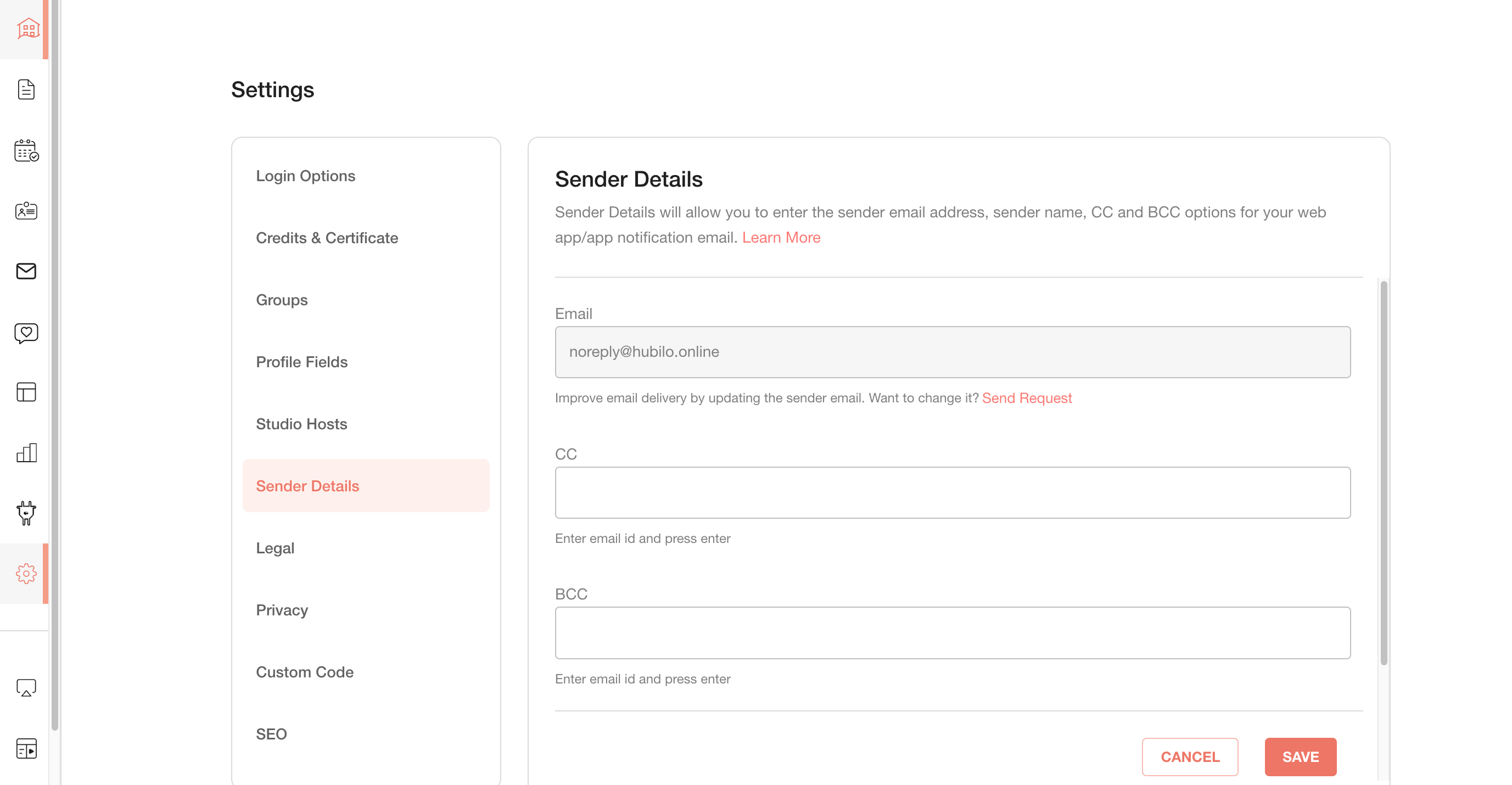
Task: Open the video layout icon at sidebar bottom
Action: click(x=26, y=749)
